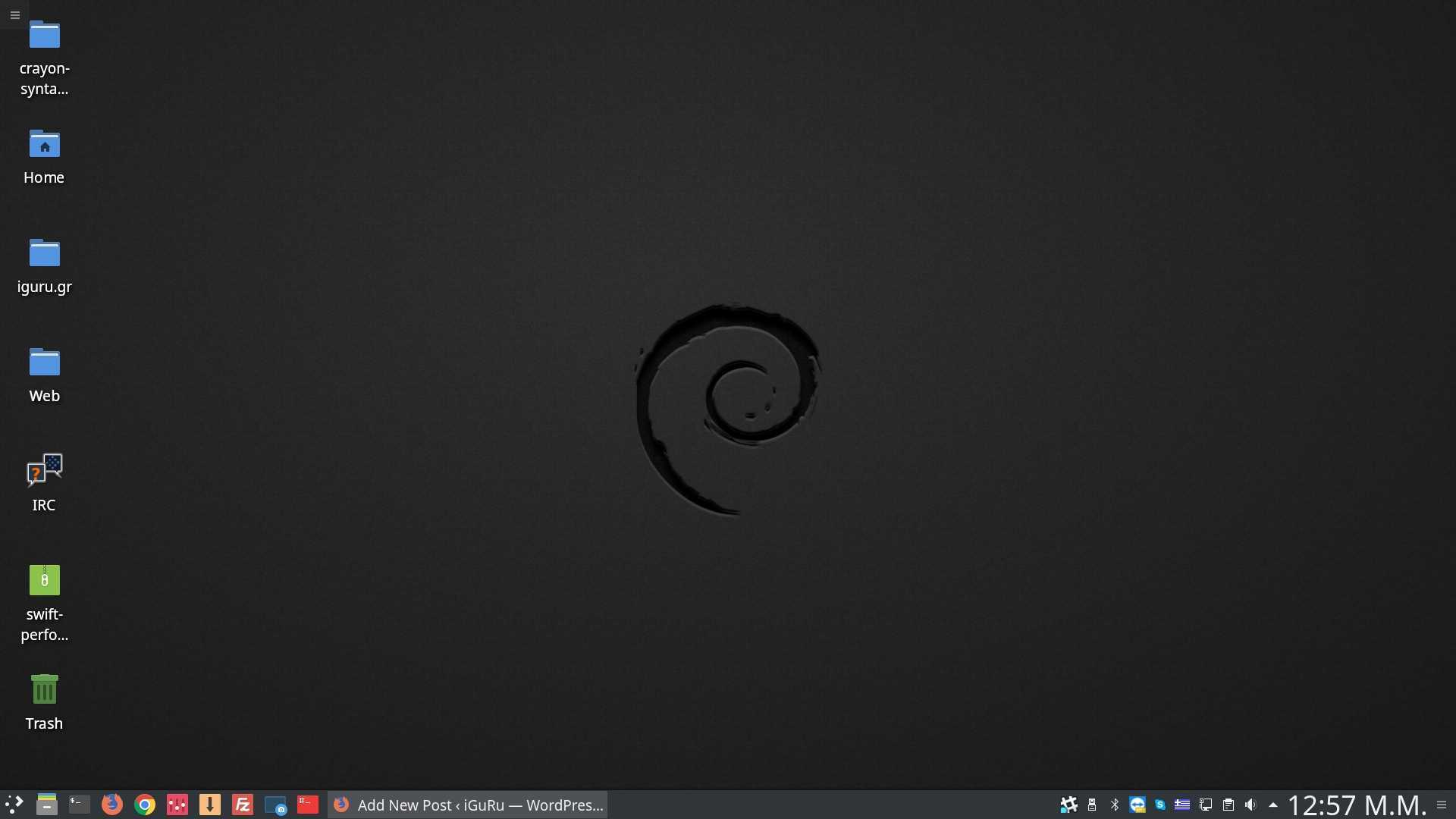
Task: Select the swift-perfo... archive file
Action: [x=45, y=604]
